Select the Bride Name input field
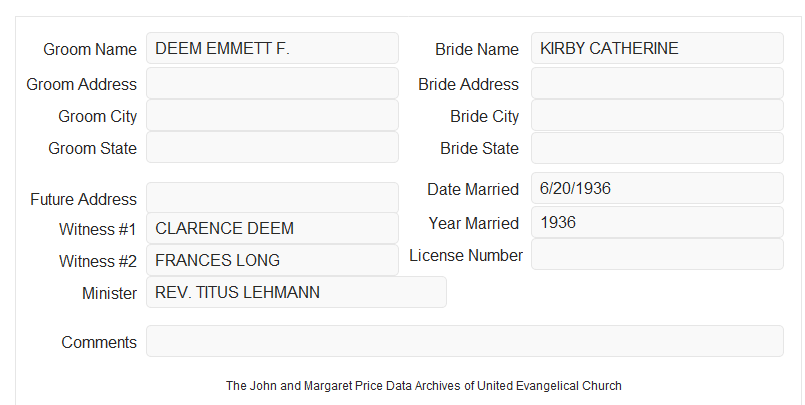Screen dimensions: 805x405 [x=657, y=48]
